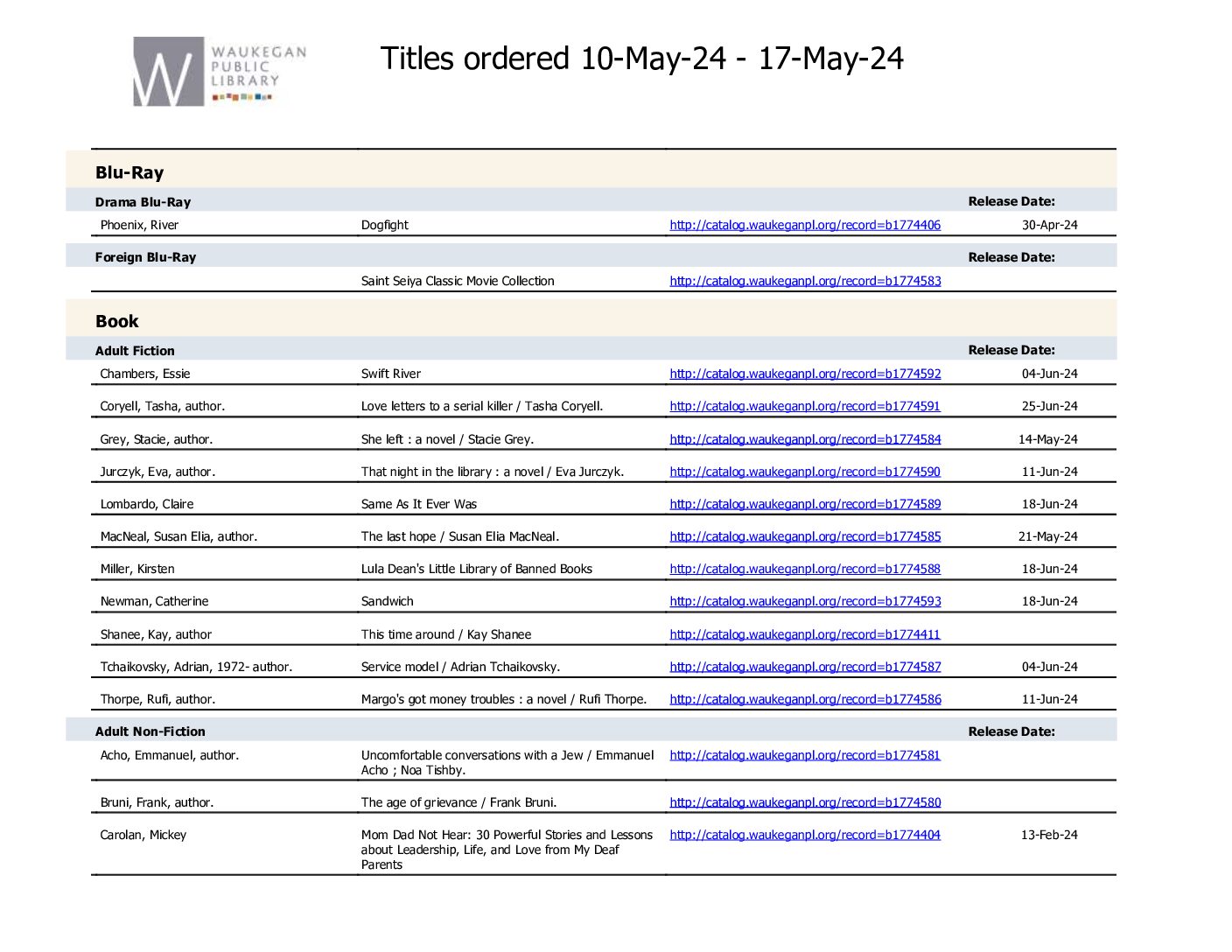Viewport: 1232px width, 952px height.
Task: Select author 'Tchaikovsky, Adrian, 1972- author.'
Action: [196, 667]
